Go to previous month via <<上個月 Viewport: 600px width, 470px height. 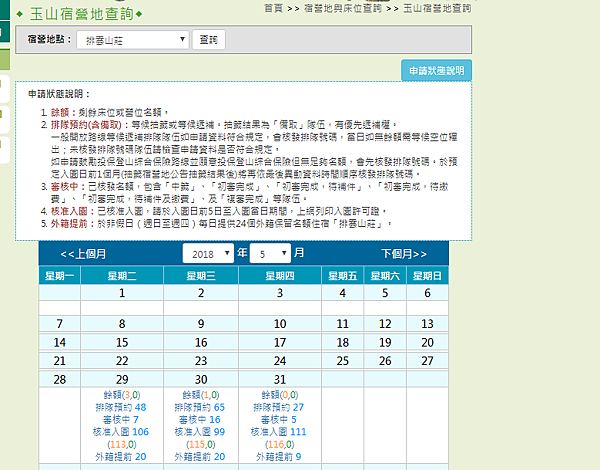(83, 254)
